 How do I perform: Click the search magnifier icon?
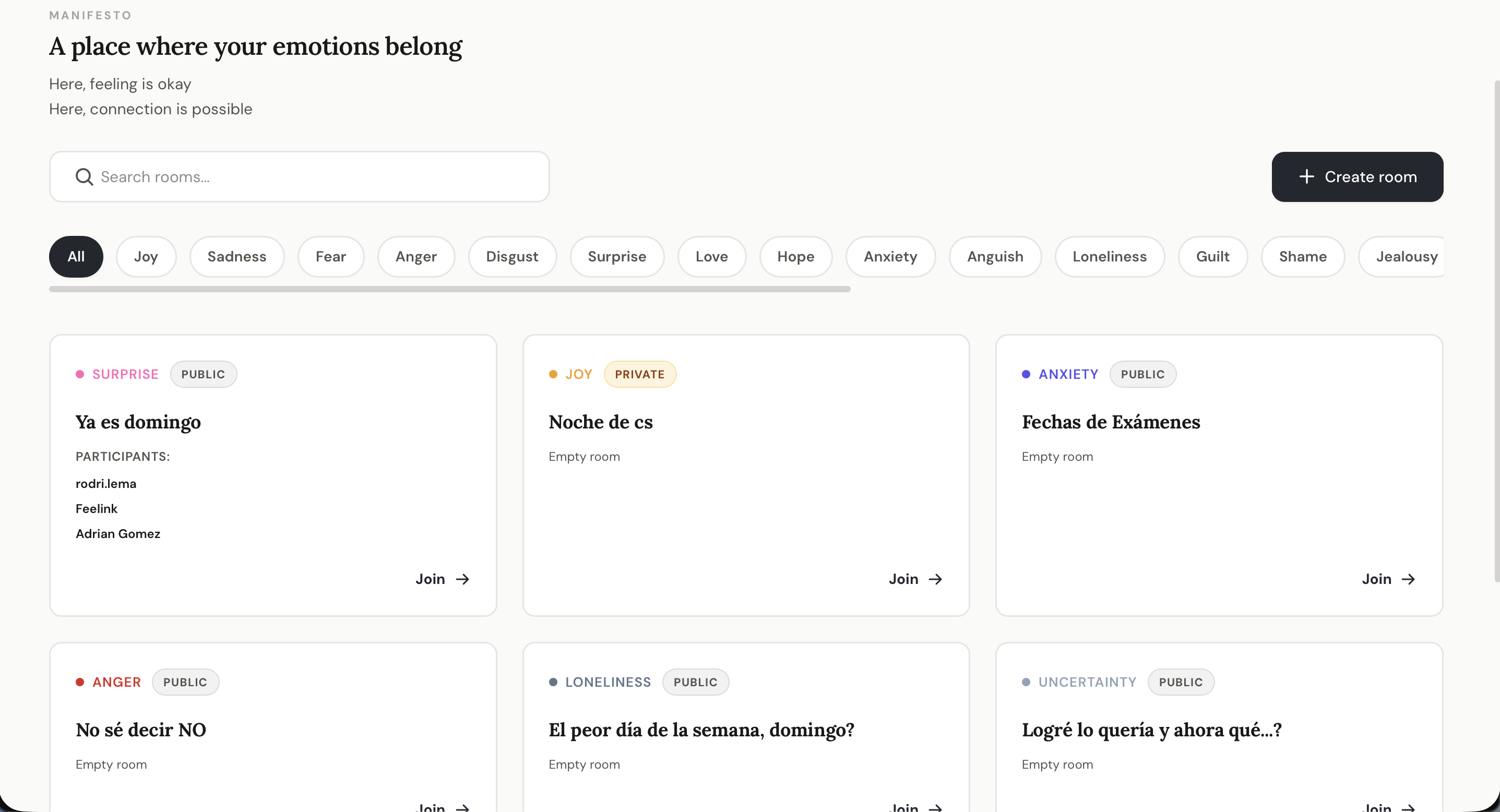point(84,177)
